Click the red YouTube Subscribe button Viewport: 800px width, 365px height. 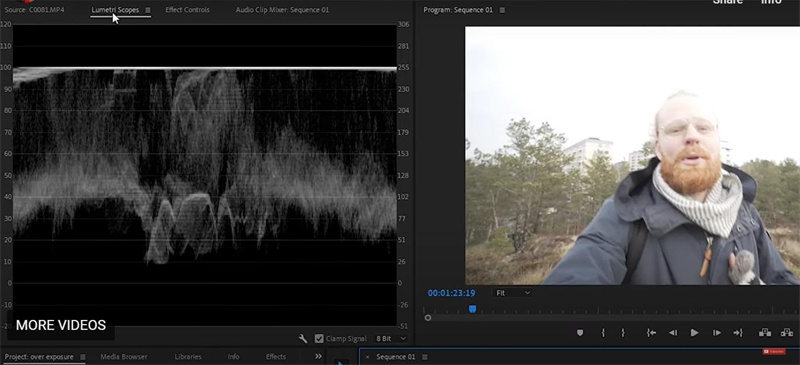point(774,351)
